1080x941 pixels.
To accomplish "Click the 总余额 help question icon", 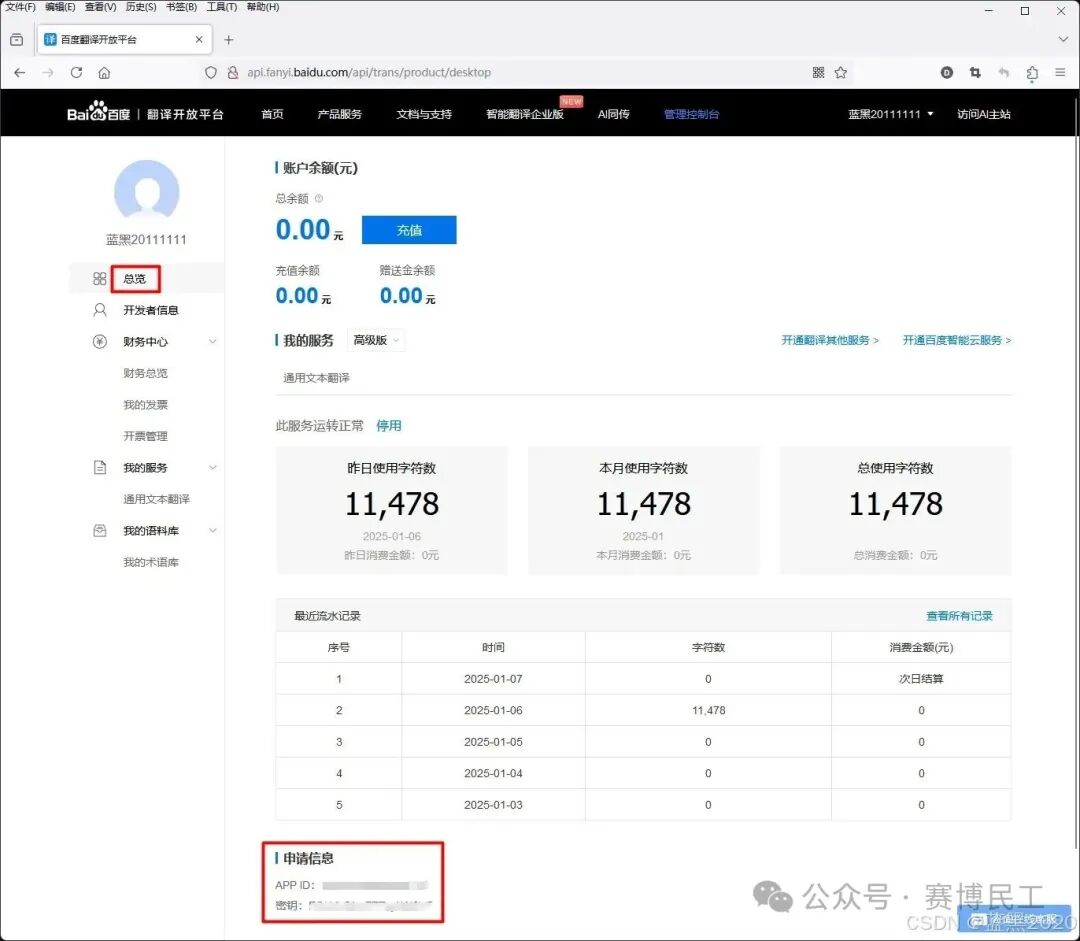I will click(318, 198).
